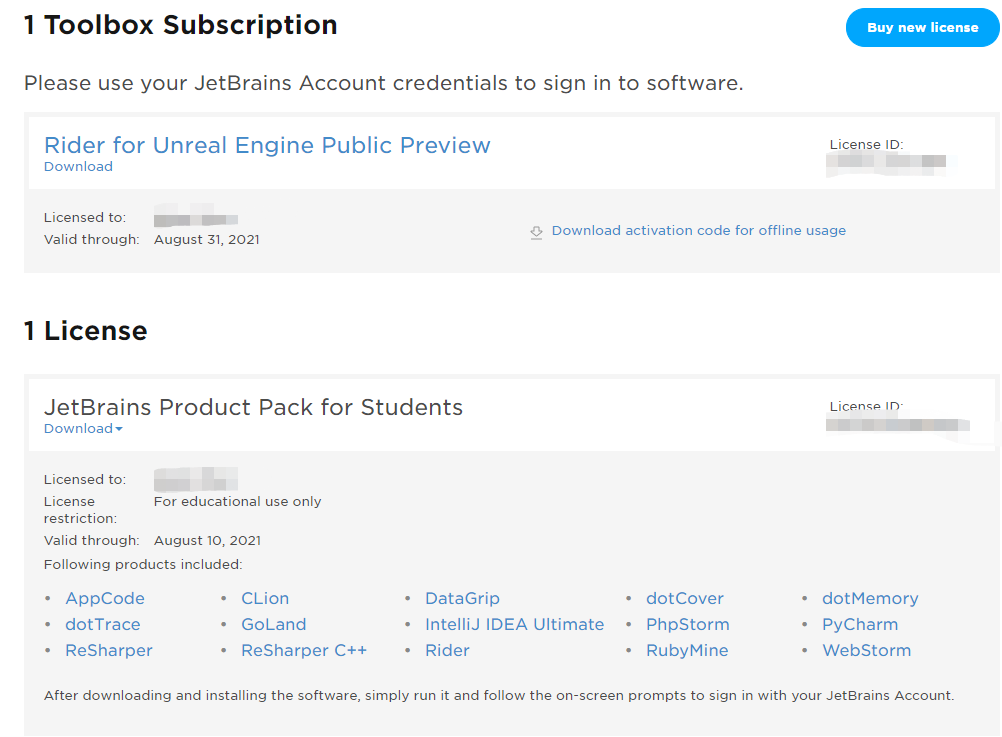
Task: Open the GoLand product link
Action: [274, 625]
